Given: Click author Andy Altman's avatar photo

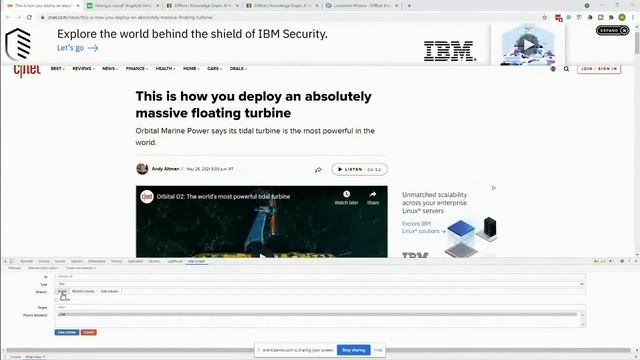Looking at the screenshot, I should [x=142, y=169].
